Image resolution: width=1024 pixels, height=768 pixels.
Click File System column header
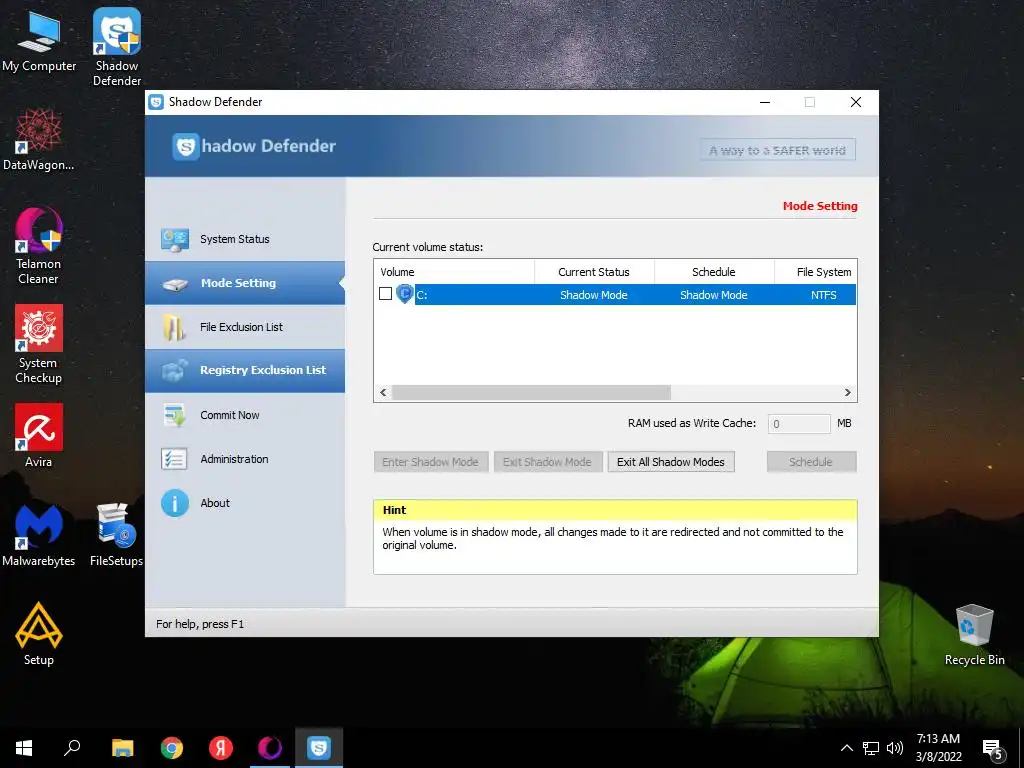point(816,272)
